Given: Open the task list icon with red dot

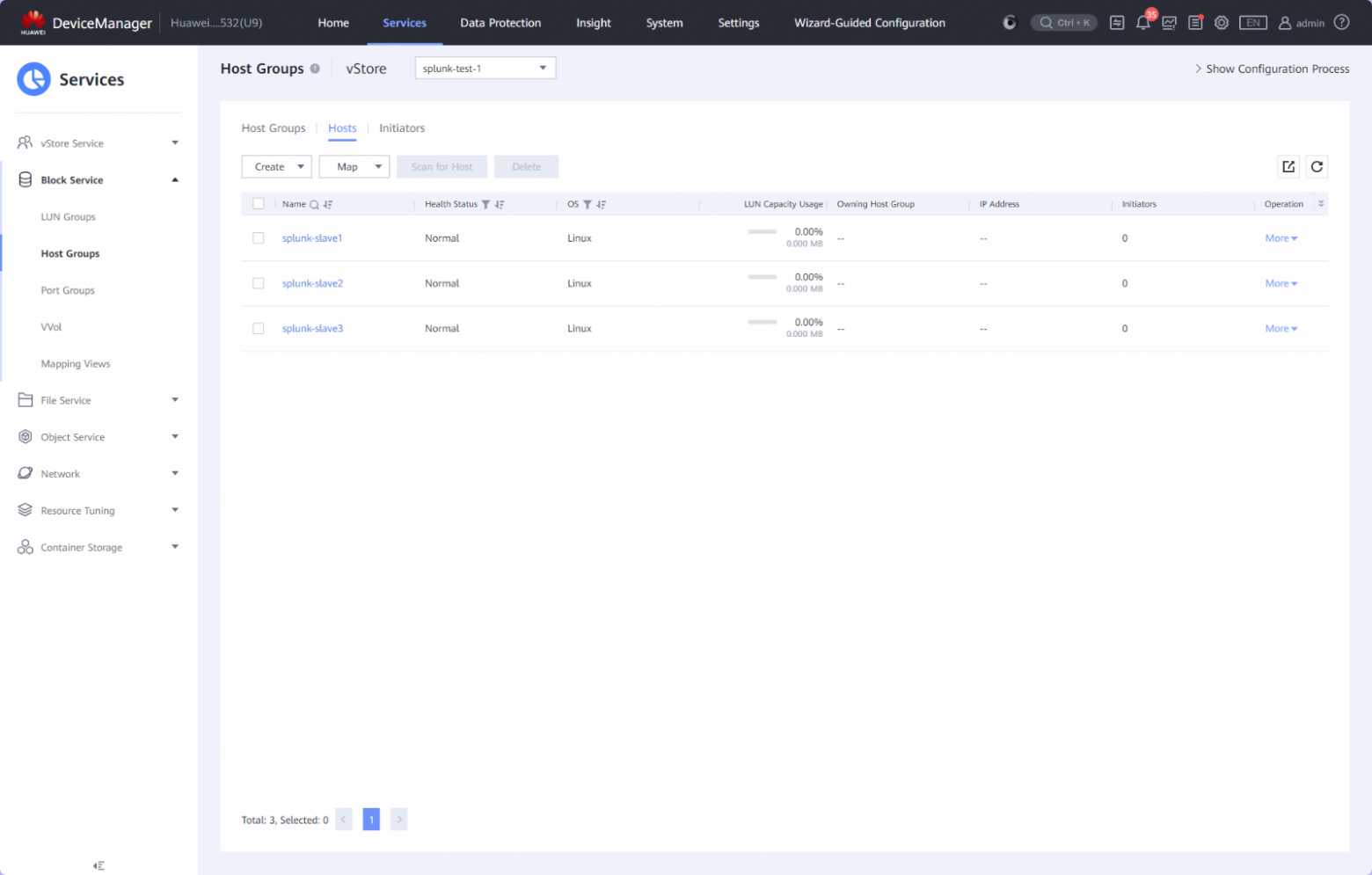Looking at the screenshot, I should click(1195, 23).
